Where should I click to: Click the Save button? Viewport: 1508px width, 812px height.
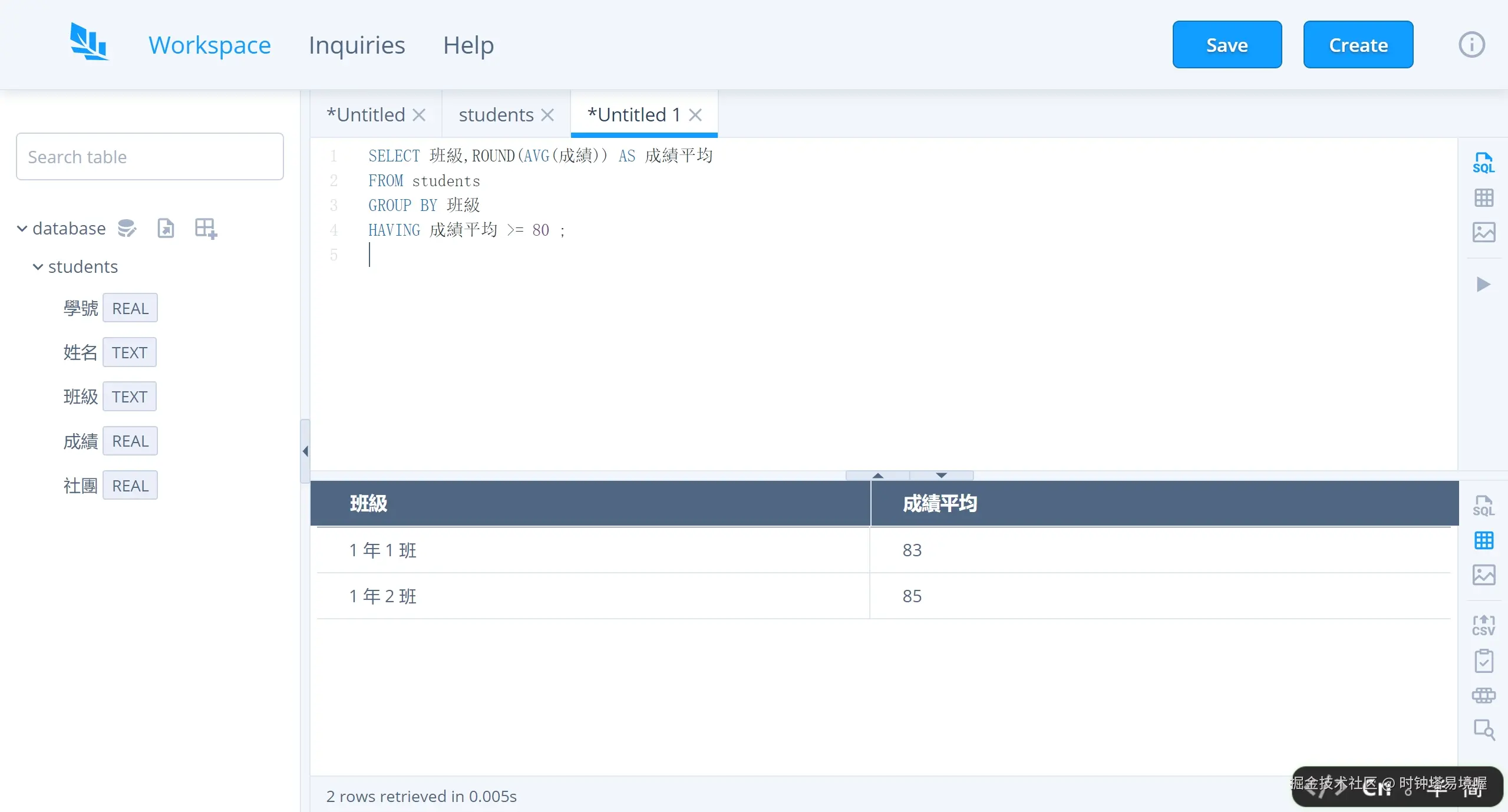point(1227,44)
